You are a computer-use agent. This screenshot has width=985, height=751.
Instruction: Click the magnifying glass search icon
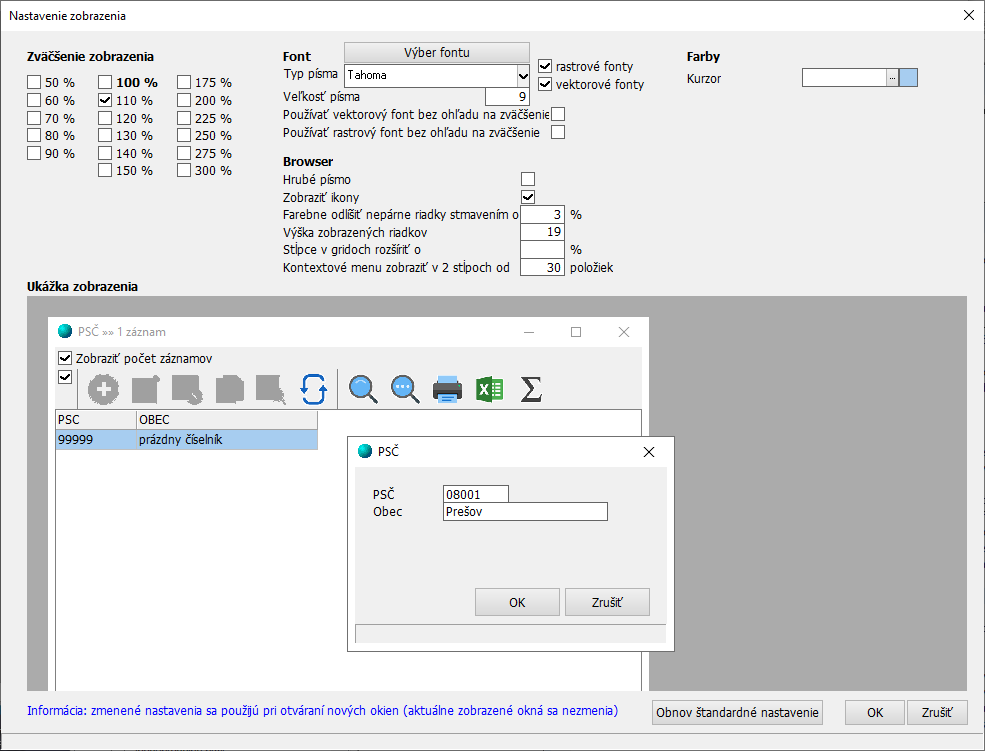(x=363, y=389)
